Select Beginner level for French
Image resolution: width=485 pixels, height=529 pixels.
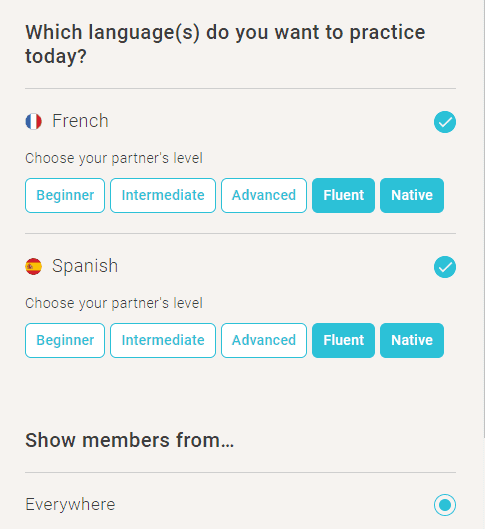coord(65,195)
